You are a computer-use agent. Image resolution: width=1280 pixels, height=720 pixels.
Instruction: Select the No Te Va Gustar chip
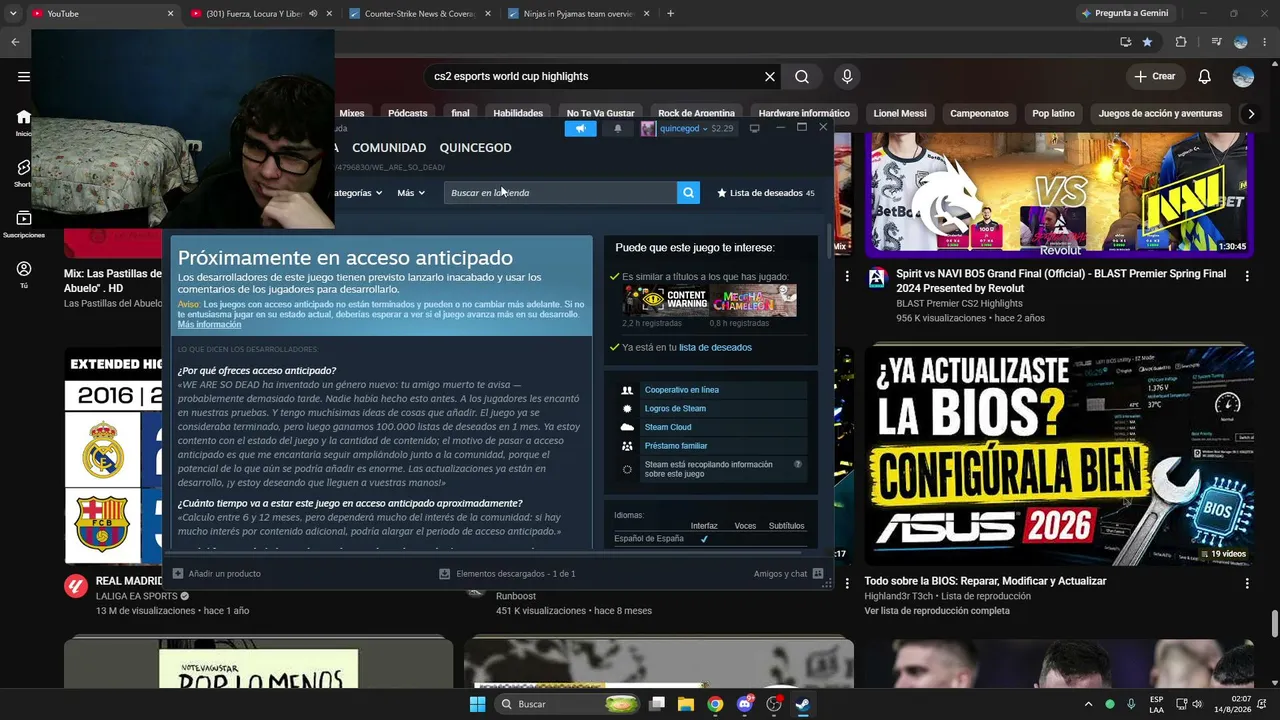[600, 113]
